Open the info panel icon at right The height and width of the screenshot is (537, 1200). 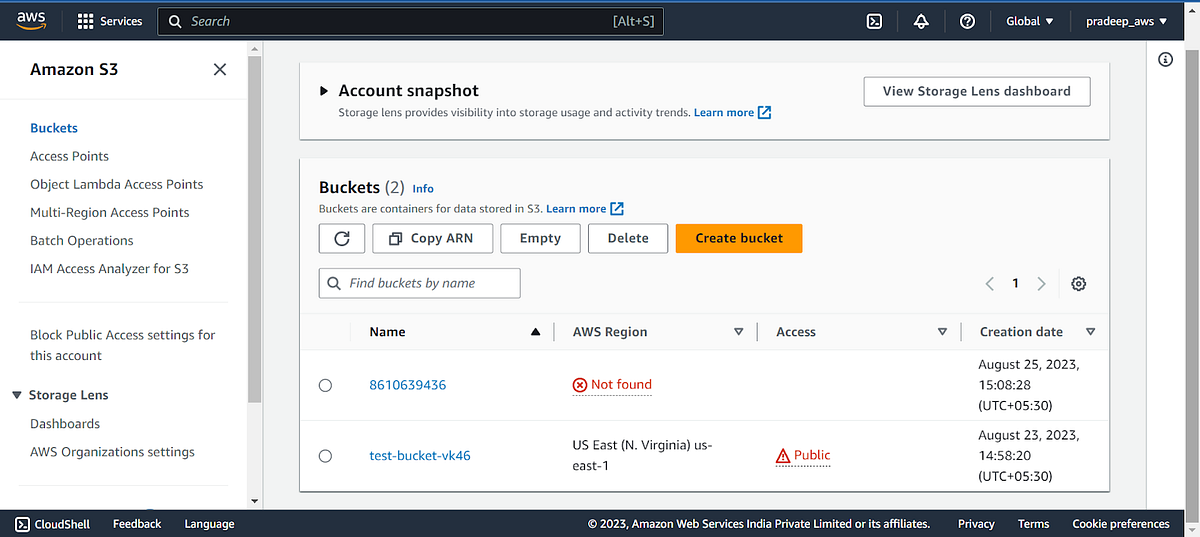(x=1165, y=60)
